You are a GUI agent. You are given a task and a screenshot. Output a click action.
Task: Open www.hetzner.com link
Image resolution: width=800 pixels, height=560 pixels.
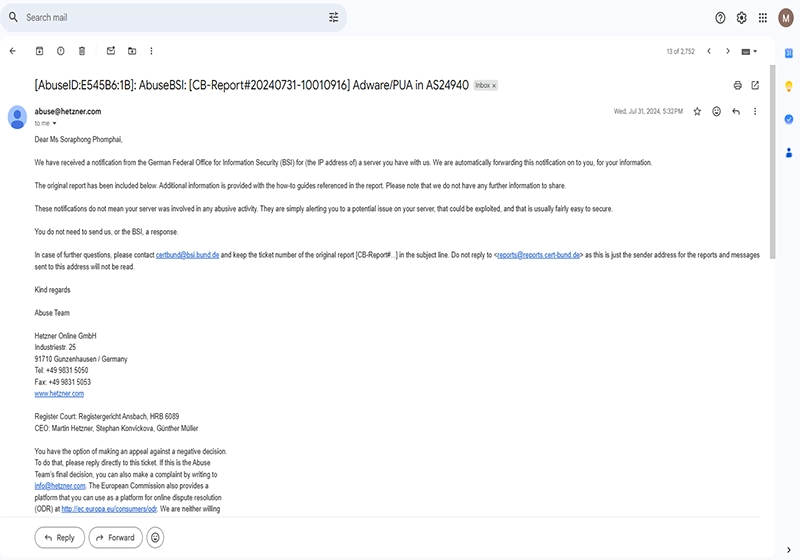59,394
